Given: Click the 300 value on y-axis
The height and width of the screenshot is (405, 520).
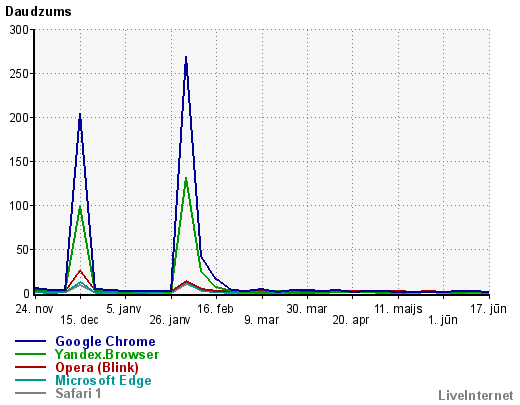Looking at the screenshot, I should [x=19, y=30].
